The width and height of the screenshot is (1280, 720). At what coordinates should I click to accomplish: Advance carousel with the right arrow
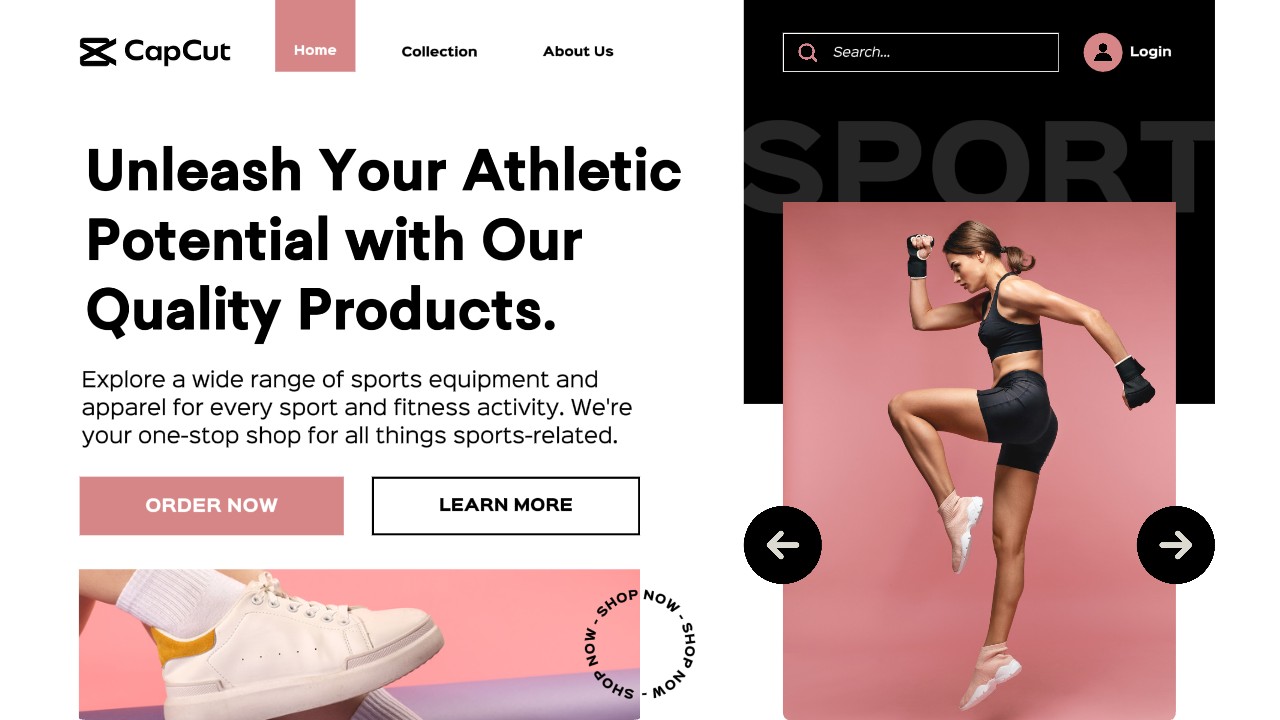(1176, 545)
